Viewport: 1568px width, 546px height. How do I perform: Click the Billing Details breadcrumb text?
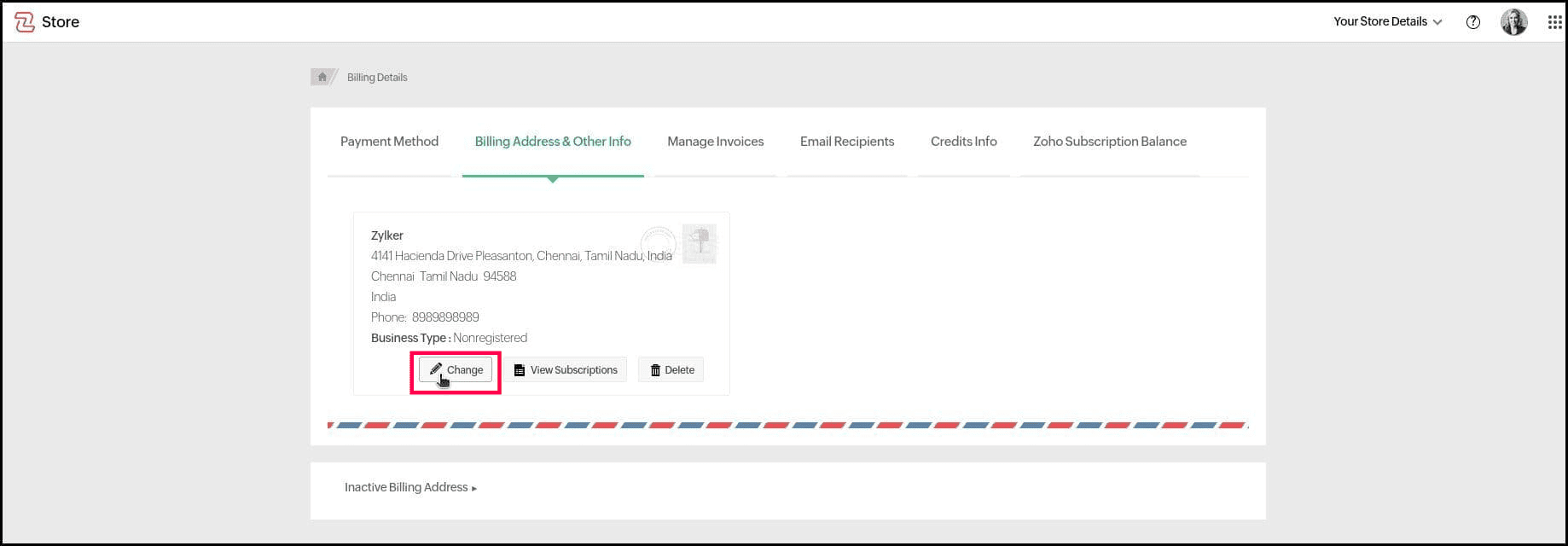377,78
